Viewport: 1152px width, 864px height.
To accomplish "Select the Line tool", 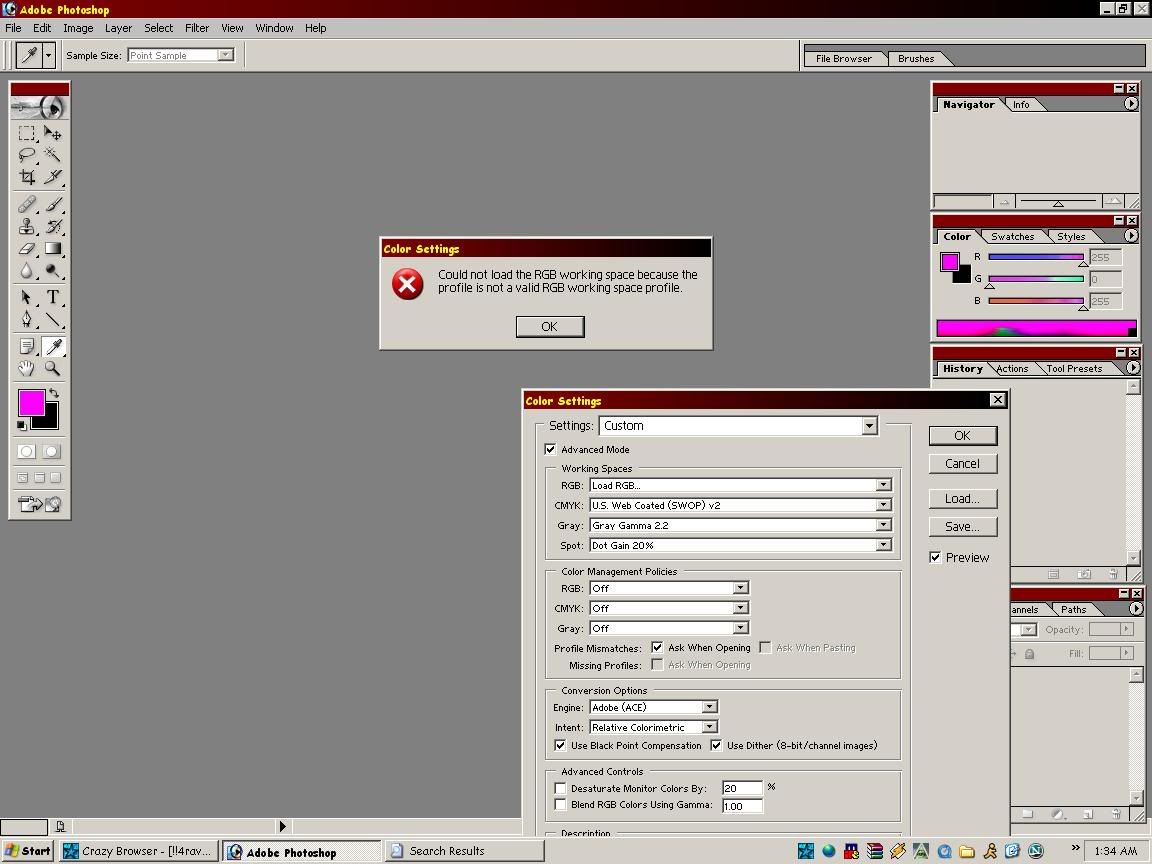I will [x=52, y=320].
